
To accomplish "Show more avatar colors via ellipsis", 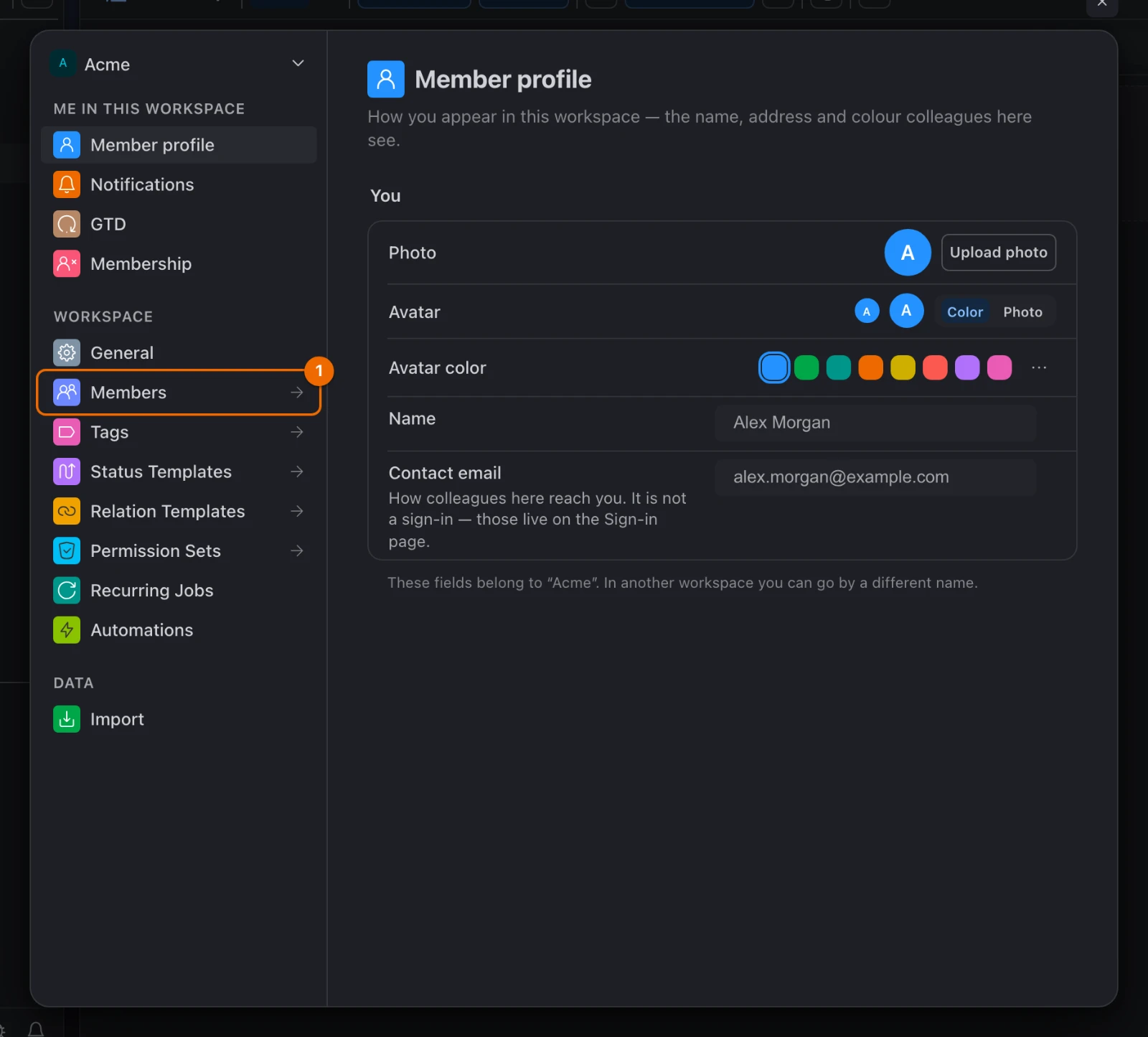I will [x=1039, y=367].
